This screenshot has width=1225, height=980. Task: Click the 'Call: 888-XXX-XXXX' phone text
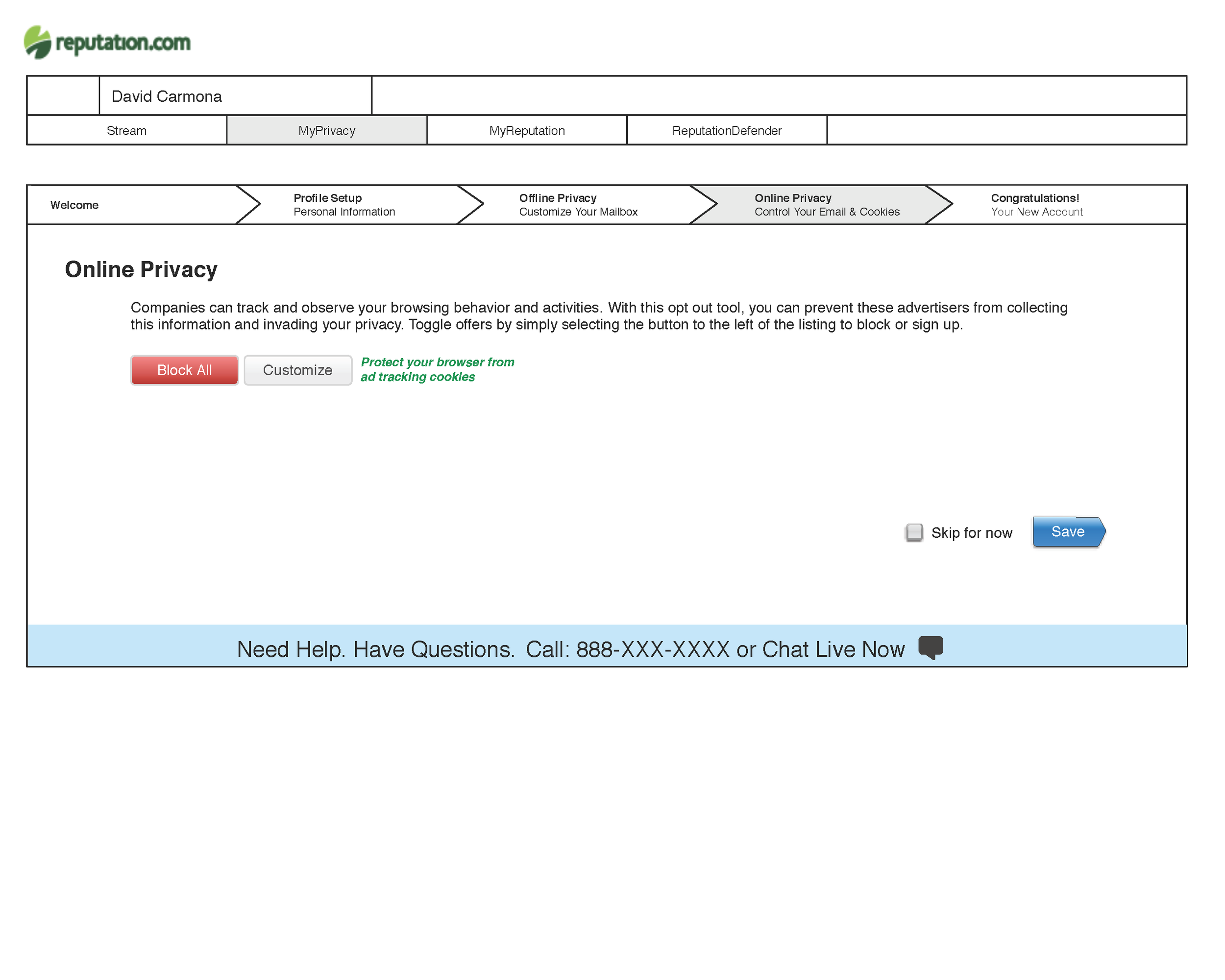pyautogui.click(x=627, y=649)
